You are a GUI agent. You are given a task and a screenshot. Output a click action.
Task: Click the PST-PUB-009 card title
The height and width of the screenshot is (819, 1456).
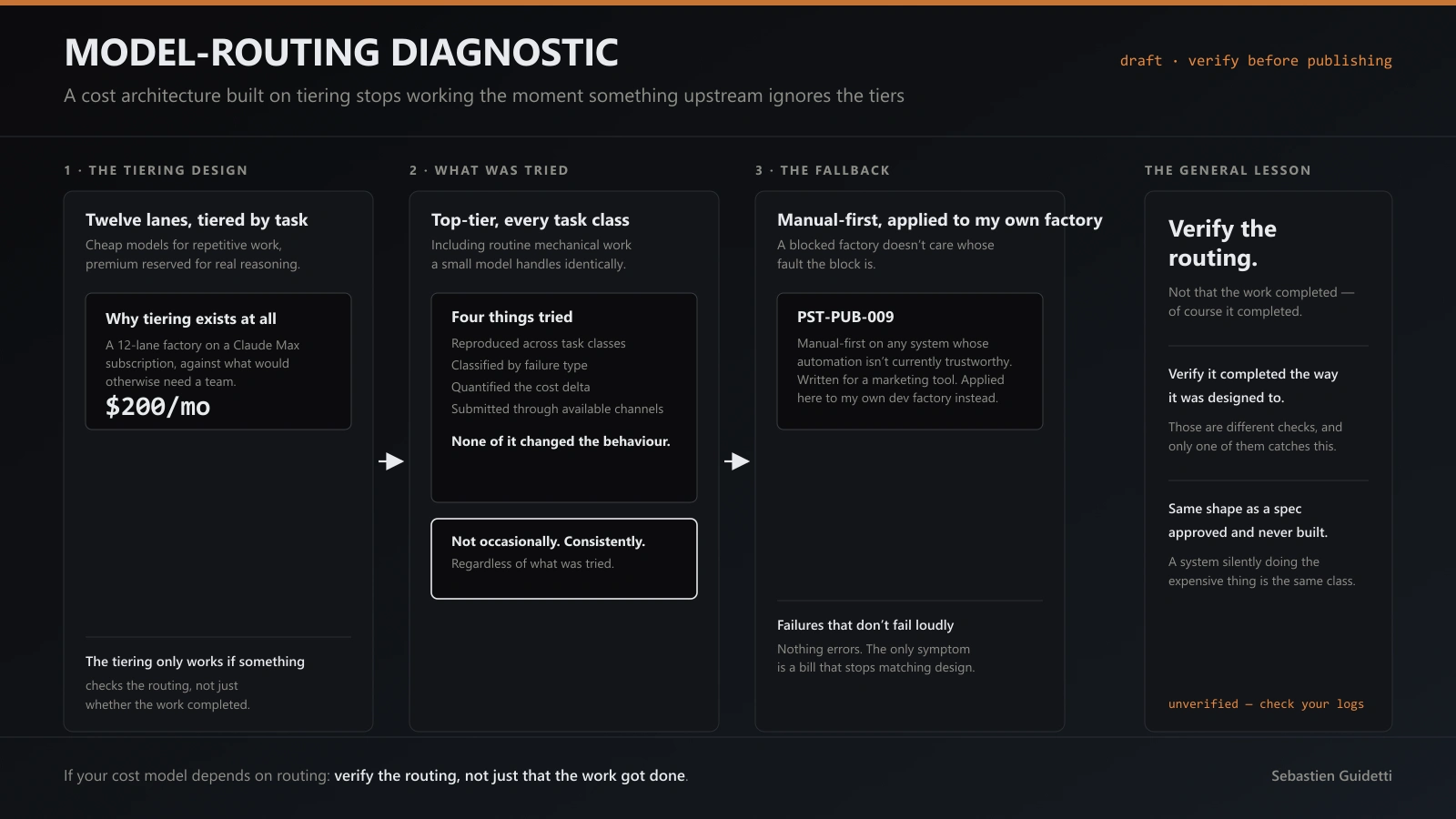[x=845, y=317]
